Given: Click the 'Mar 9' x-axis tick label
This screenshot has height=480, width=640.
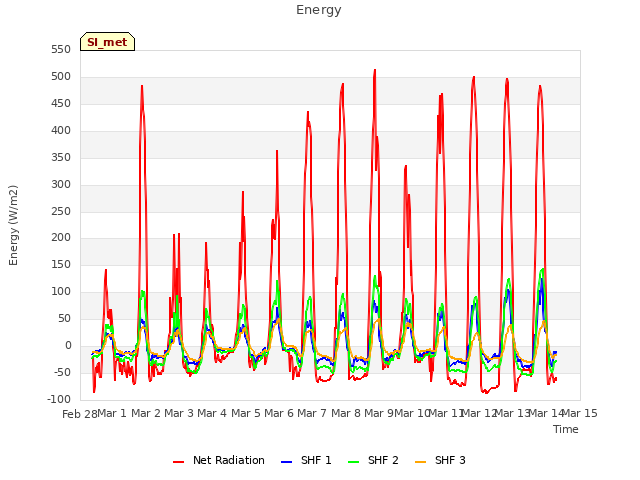Looking at the screenshot, I should click(379, 413).
